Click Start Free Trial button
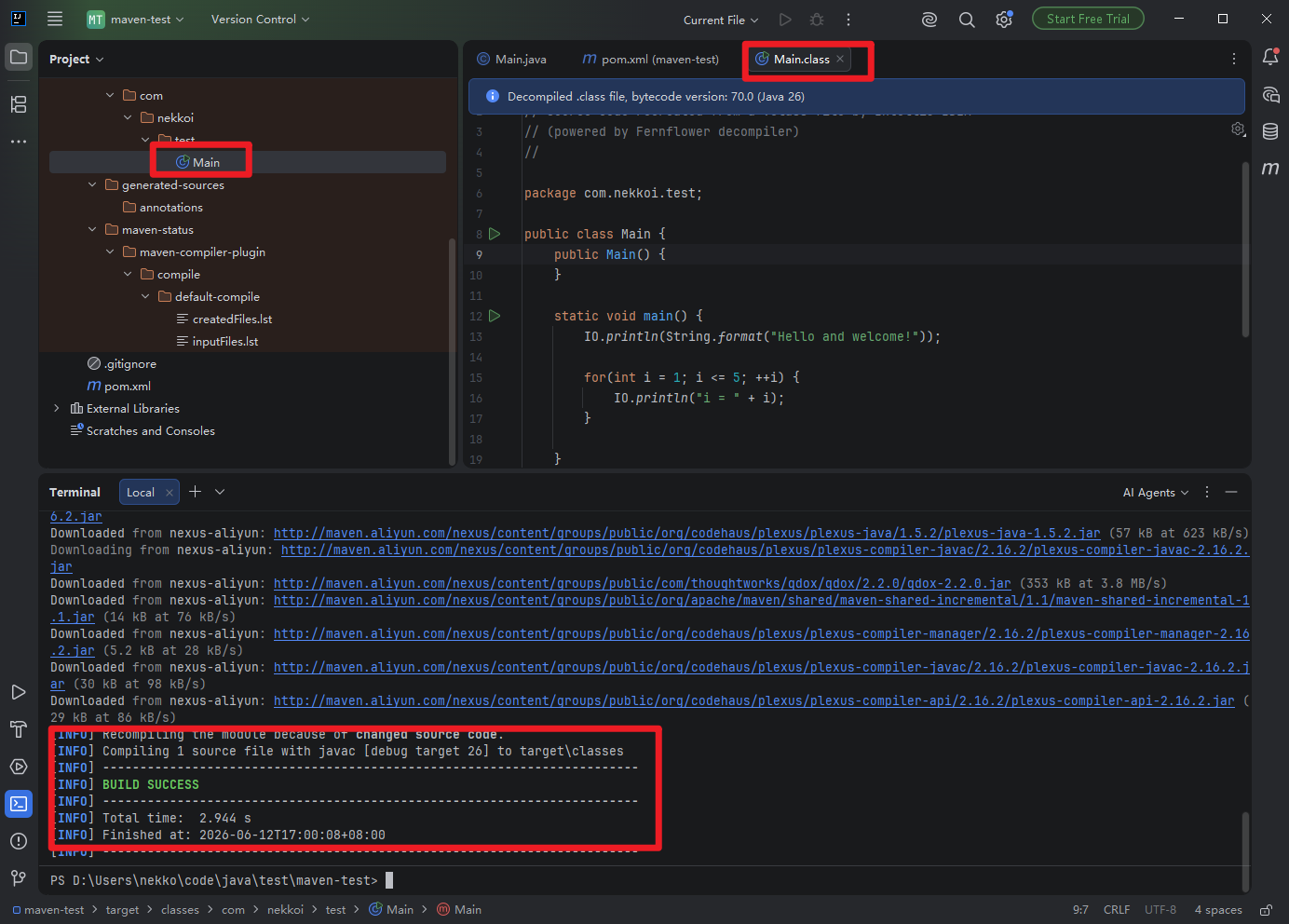The image size is (1289, 924). [x=1088, y=19]
